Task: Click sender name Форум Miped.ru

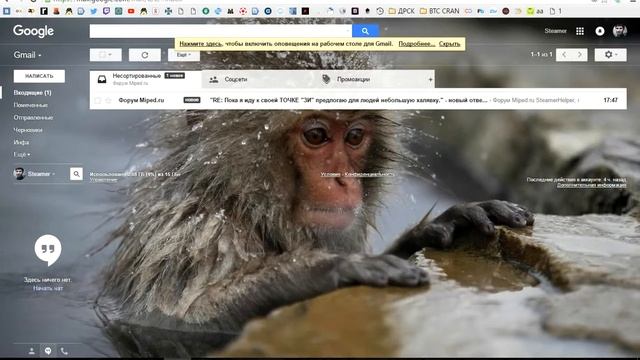Action: click(141, 100)
